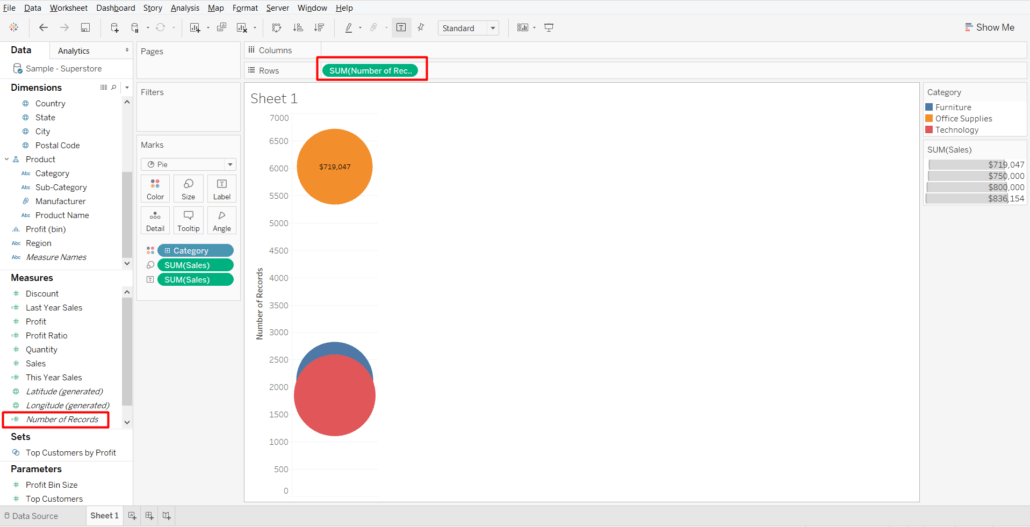Viewport: 1030px width, 527px height.
Task: Click the SUM(Number of Rec.. pill in Rows
Action: (370, 70)
